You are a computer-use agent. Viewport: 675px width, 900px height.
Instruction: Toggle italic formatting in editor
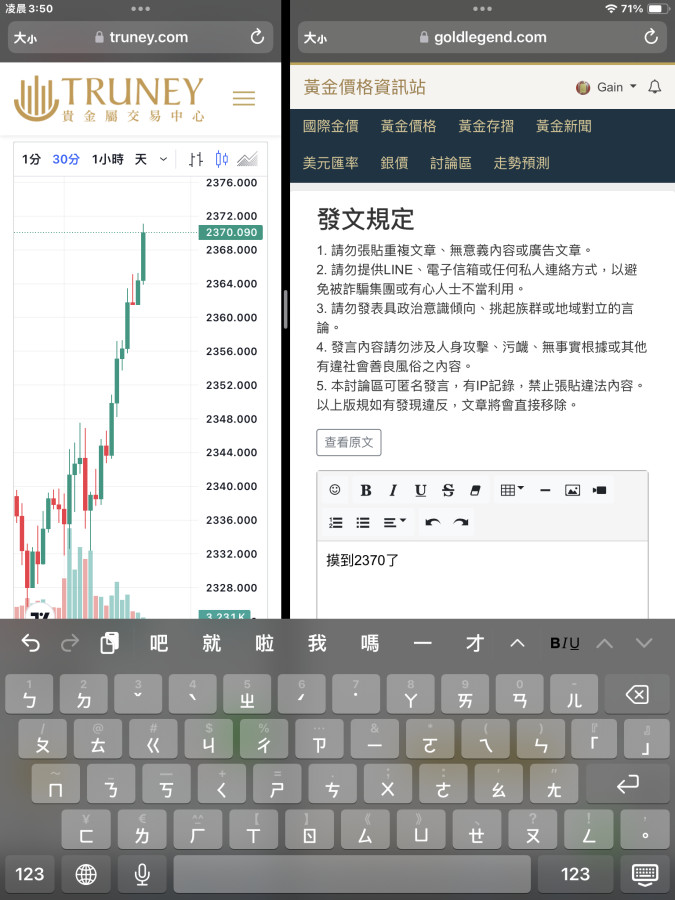(393, 490)
